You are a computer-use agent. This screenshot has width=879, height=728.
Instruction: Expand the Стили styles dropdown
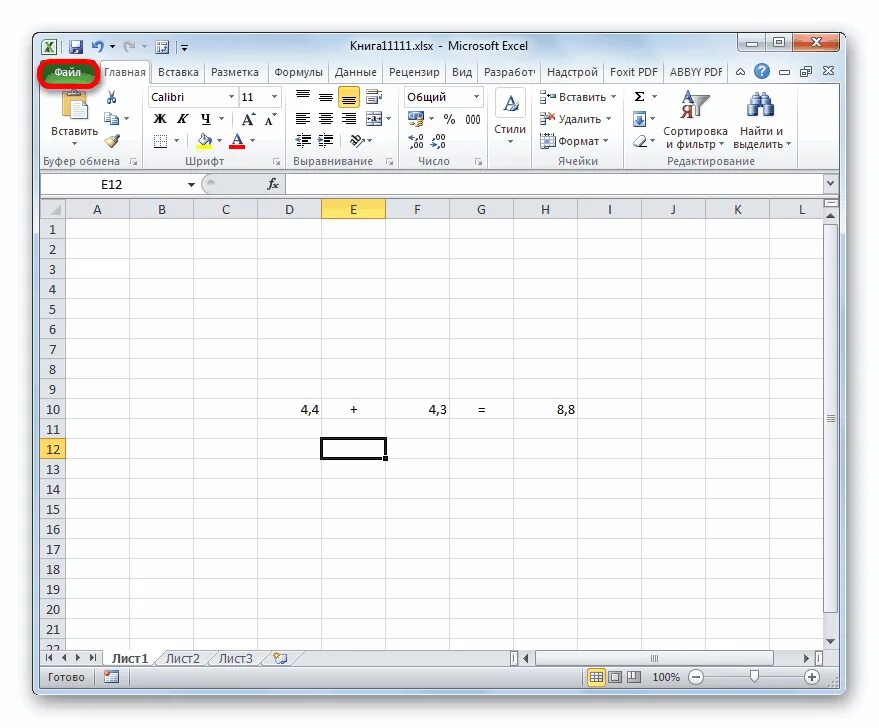pyautogui.click(x=510, y=141)
